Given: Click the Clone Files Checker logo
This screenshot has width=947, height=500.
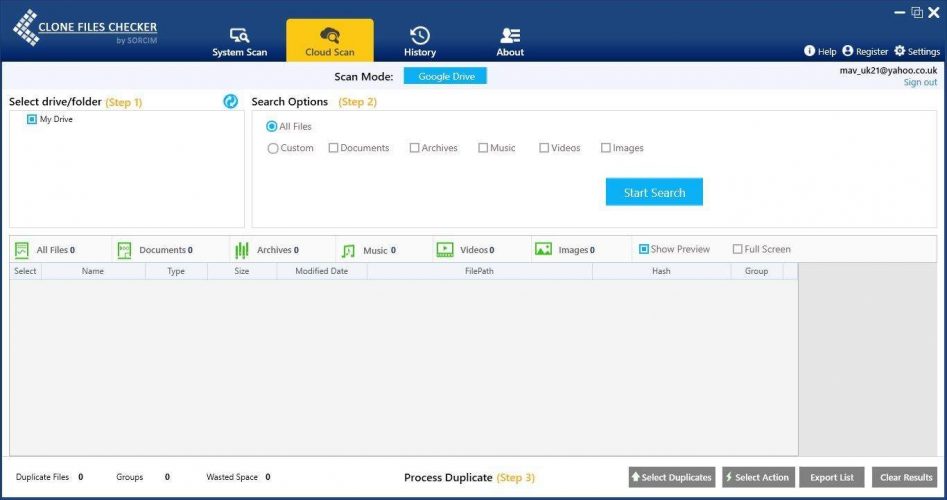Looking at the screenshot, I should [85, 28].
